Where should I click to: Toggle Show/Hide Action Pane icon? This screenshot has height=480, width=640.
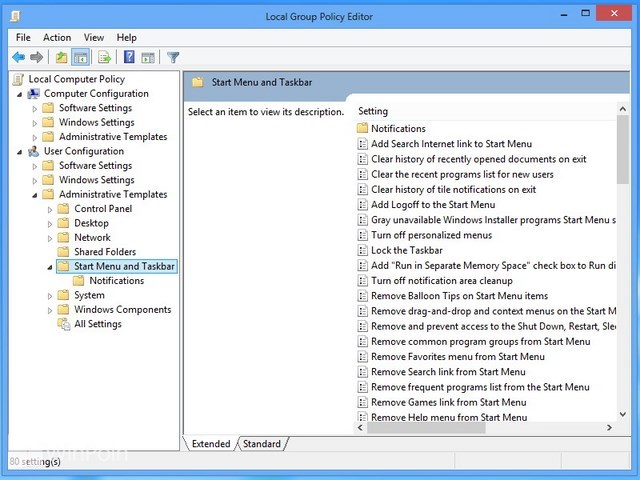coord(148,58)
